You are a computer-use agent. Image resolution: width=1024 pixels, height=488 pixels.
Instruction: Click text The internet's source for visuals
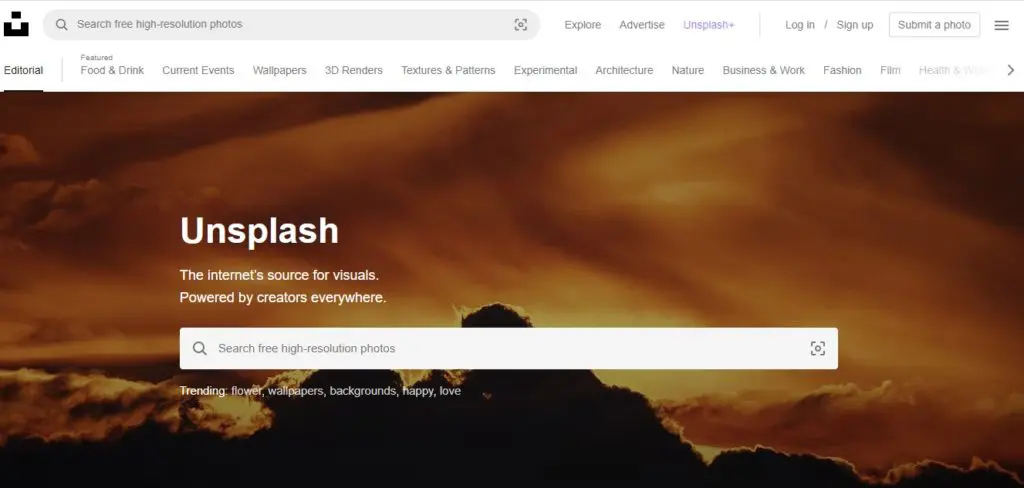(280, 275)
